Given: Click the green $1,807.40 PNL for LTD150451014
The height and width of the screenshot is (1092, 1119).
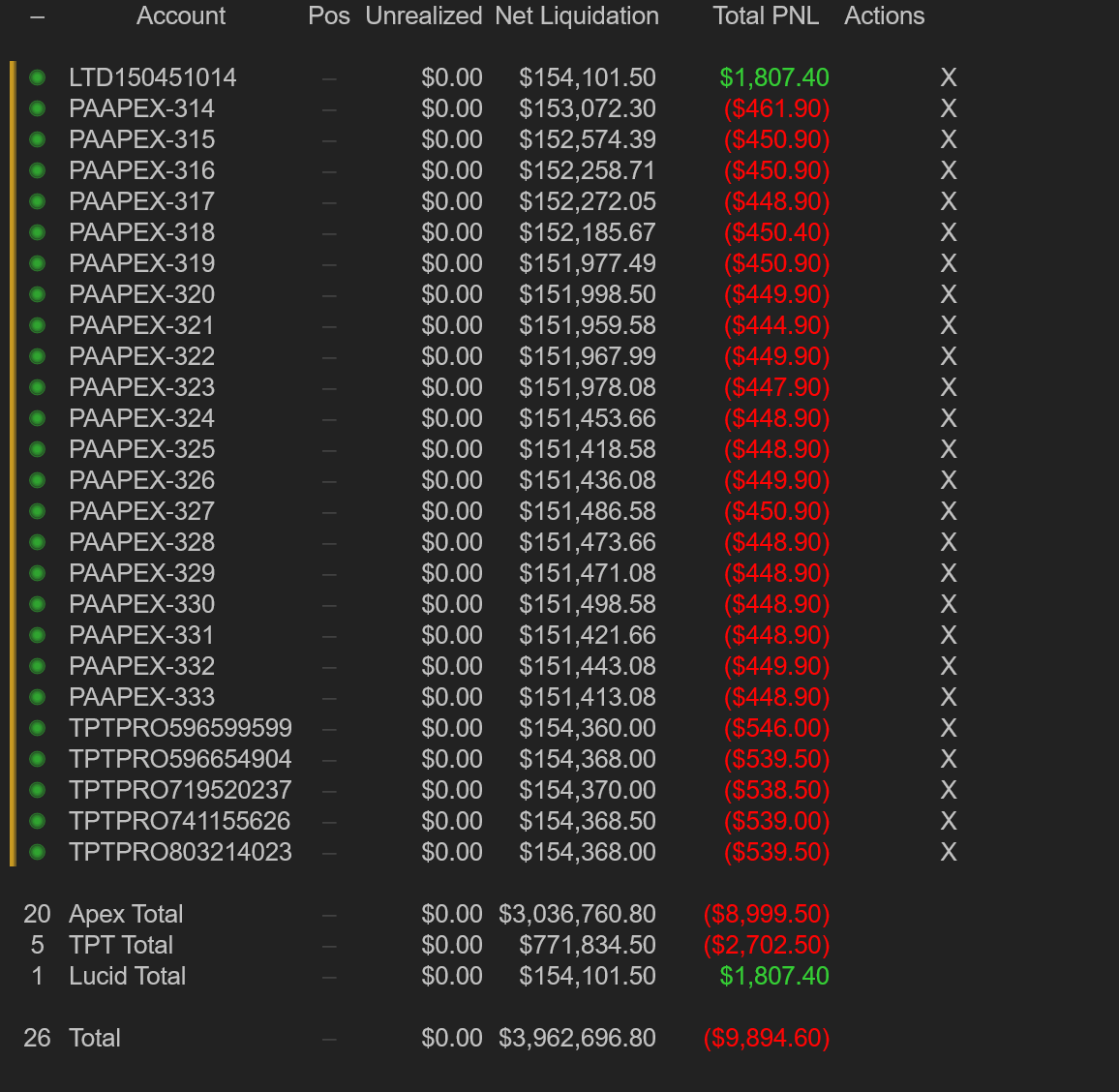Looking at the screenshot, I should tap(774, 77).
